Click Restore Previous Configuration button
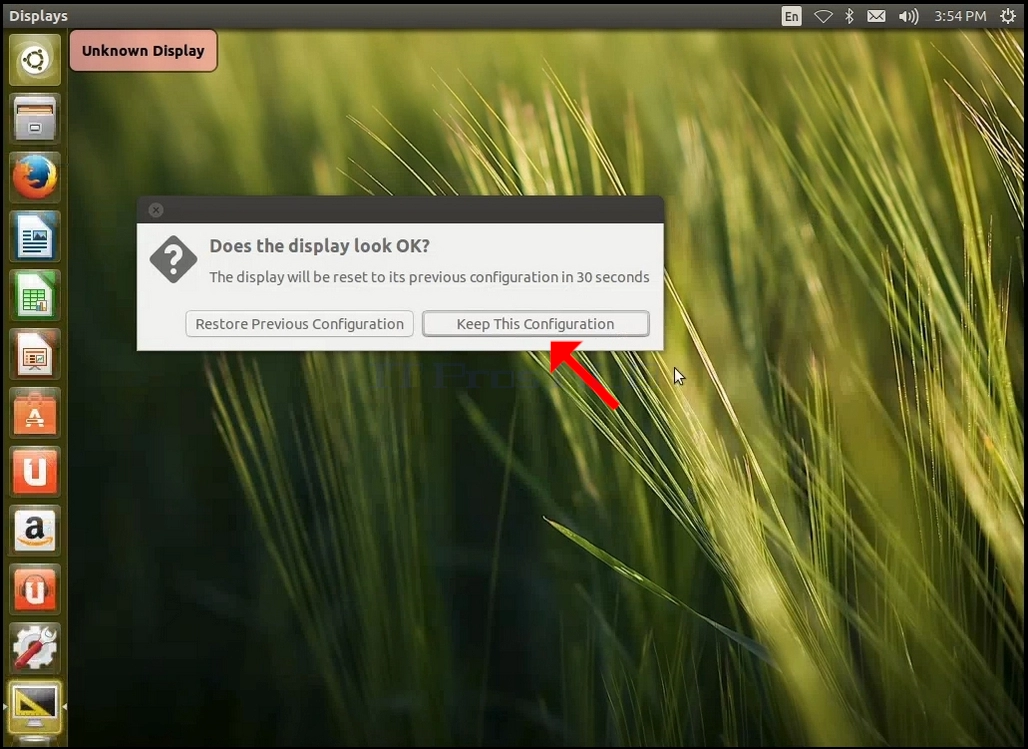The image size is (1028, 749). [300, 324]
